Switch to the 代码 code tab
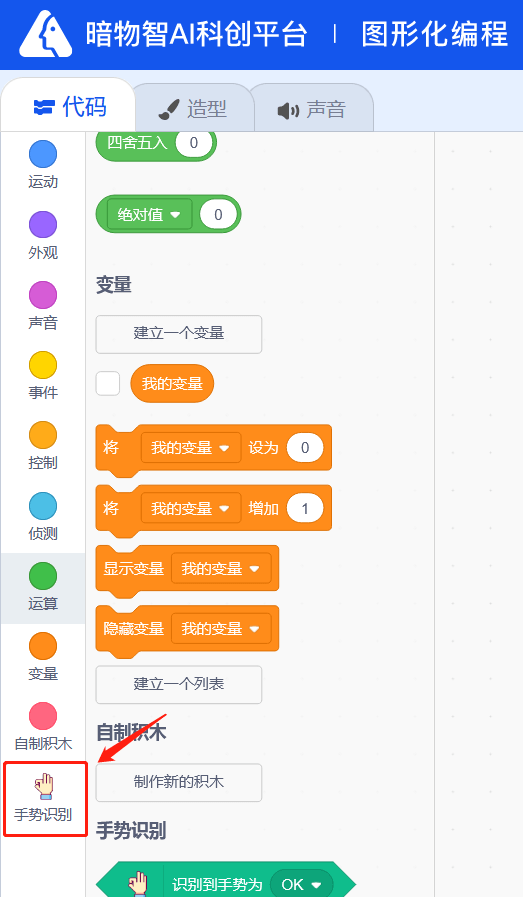This screenshot has height=897, width=523. (70, 107)
